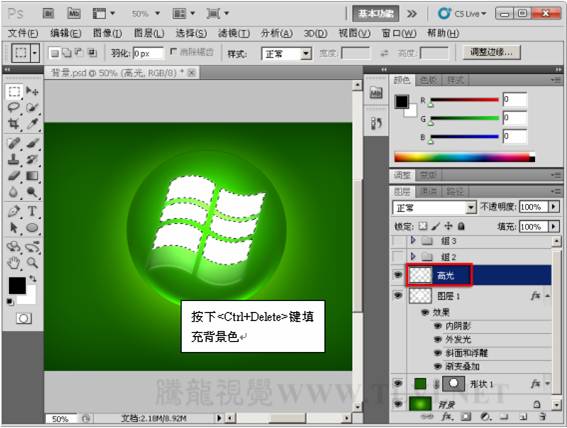The height and width of the screenshot is (428, 567).
Task: Select the 3D Camera Orbit tool
Action: click(x=32, y=247)
